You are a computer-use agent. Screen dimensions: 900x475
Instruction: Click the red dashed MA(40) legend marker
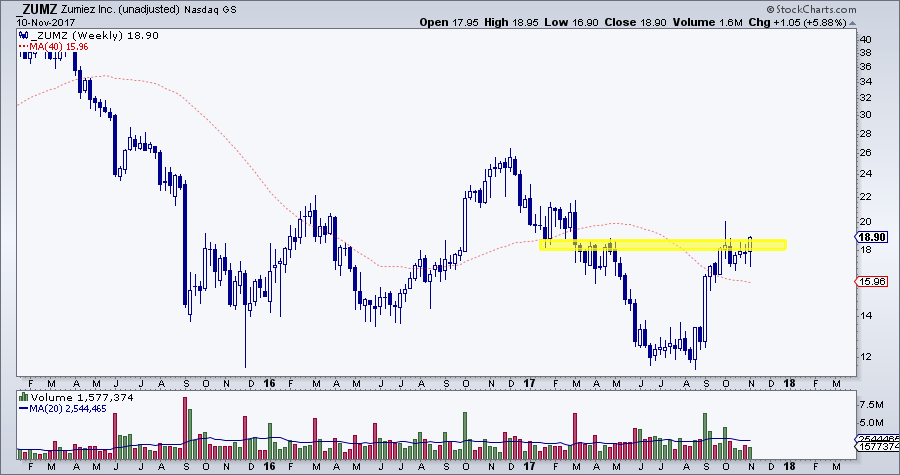pyautogui.click(x=22, y=46)
